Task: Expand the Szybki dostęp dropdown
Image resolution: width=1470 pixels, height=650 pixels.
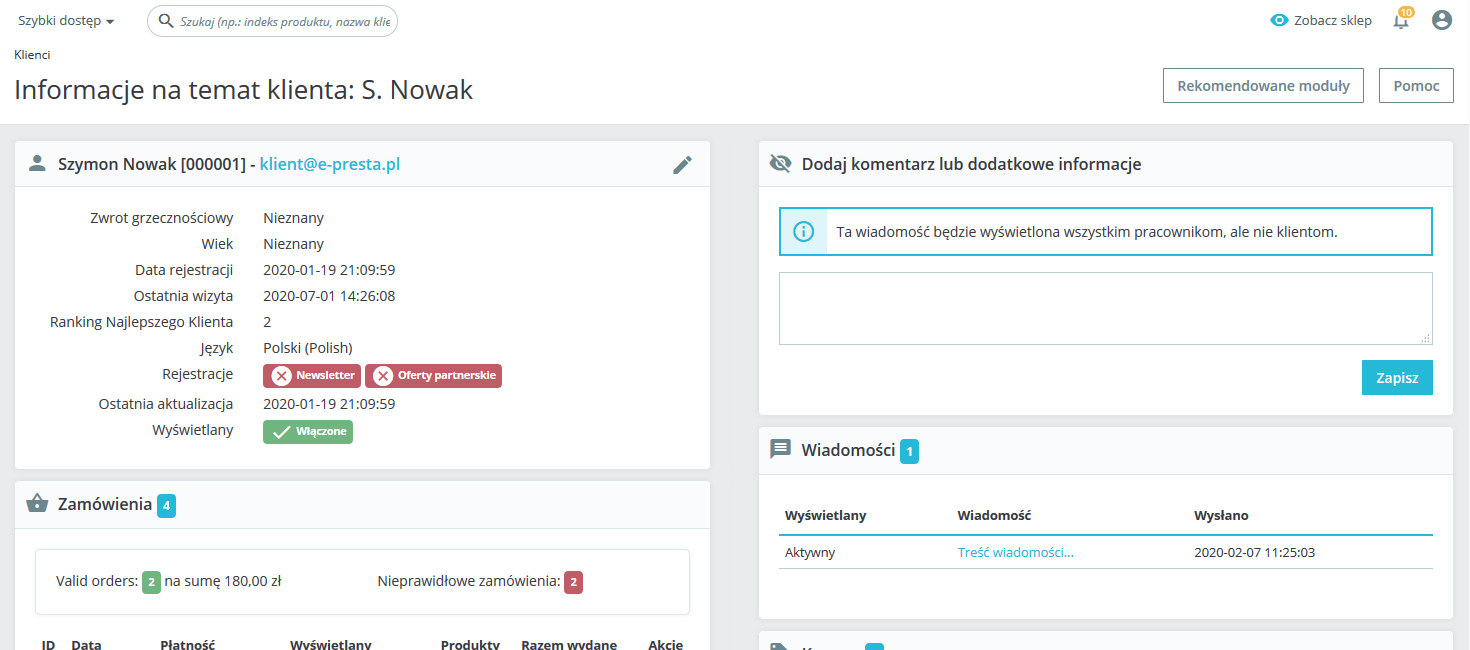Action: [66, 21]
